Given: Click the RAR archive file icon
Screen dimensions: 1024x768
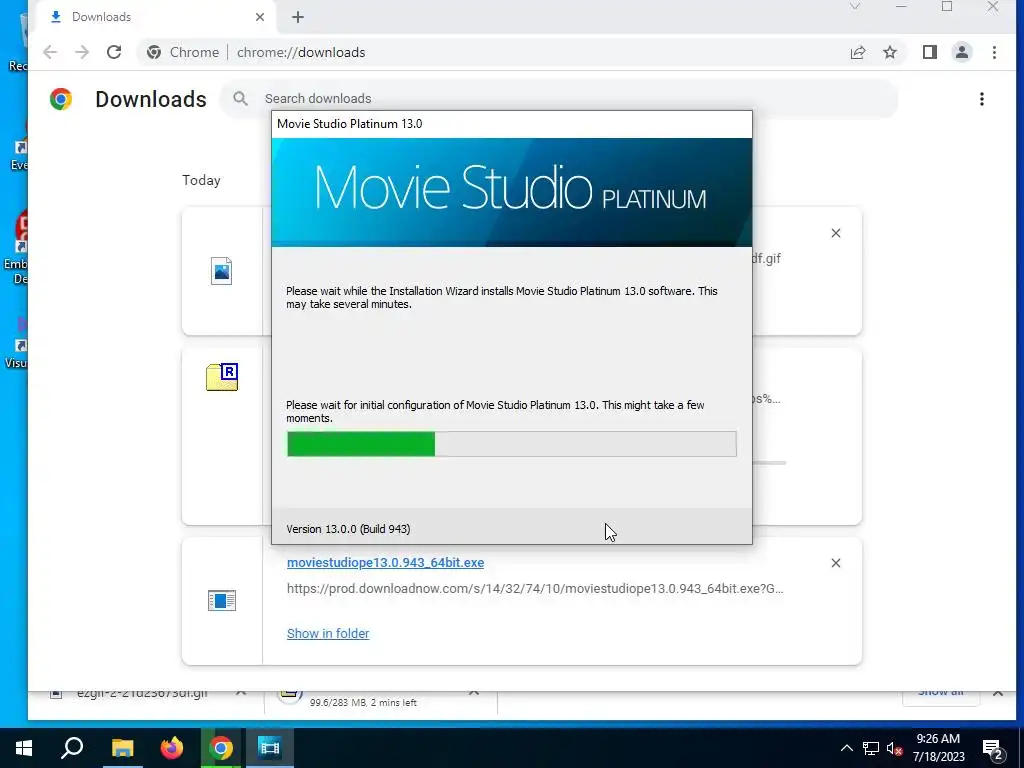Looking at the screenshot, I should coord(222,377).
